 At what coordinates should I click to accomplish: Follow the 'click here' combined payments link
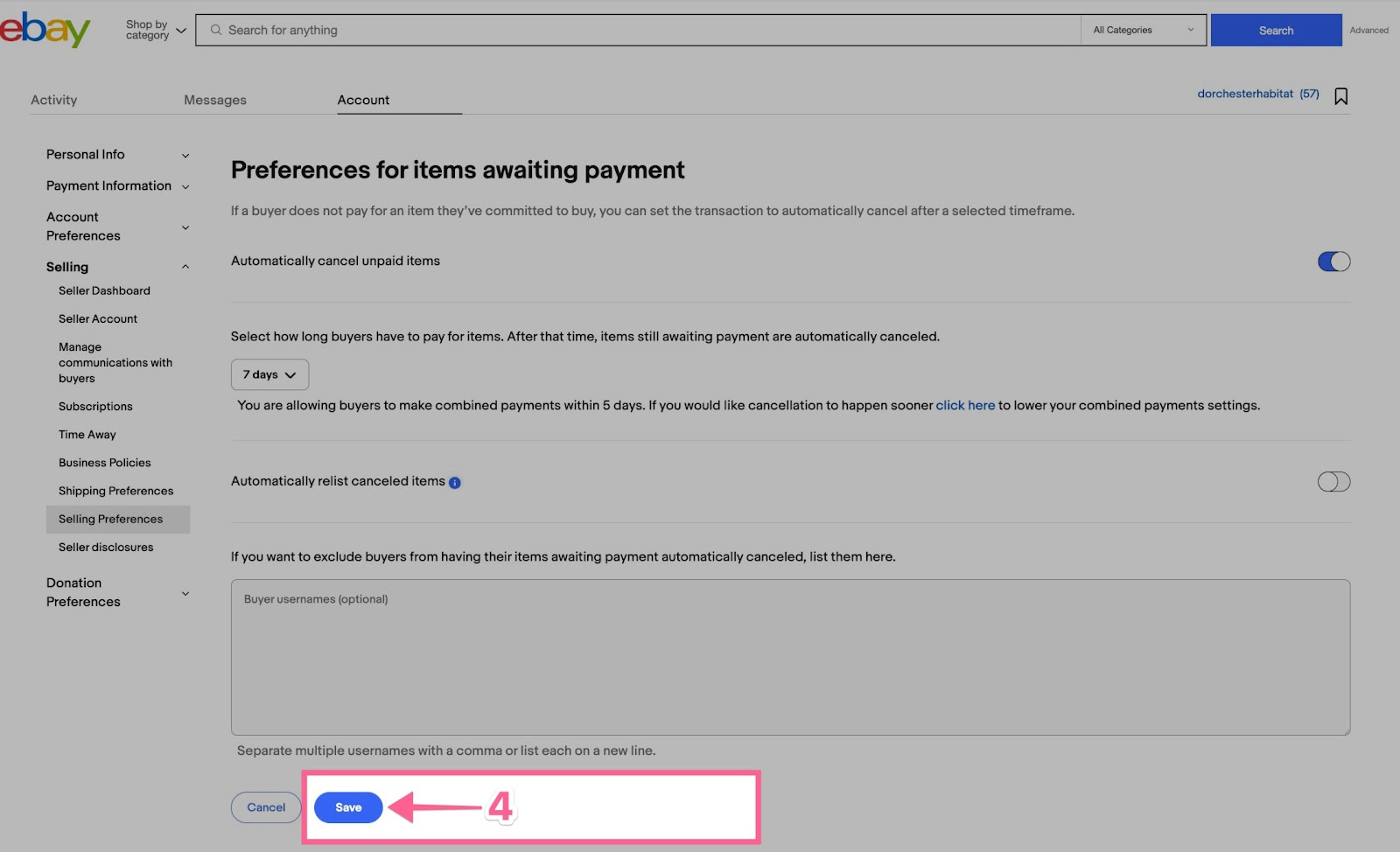pos(965,405)
